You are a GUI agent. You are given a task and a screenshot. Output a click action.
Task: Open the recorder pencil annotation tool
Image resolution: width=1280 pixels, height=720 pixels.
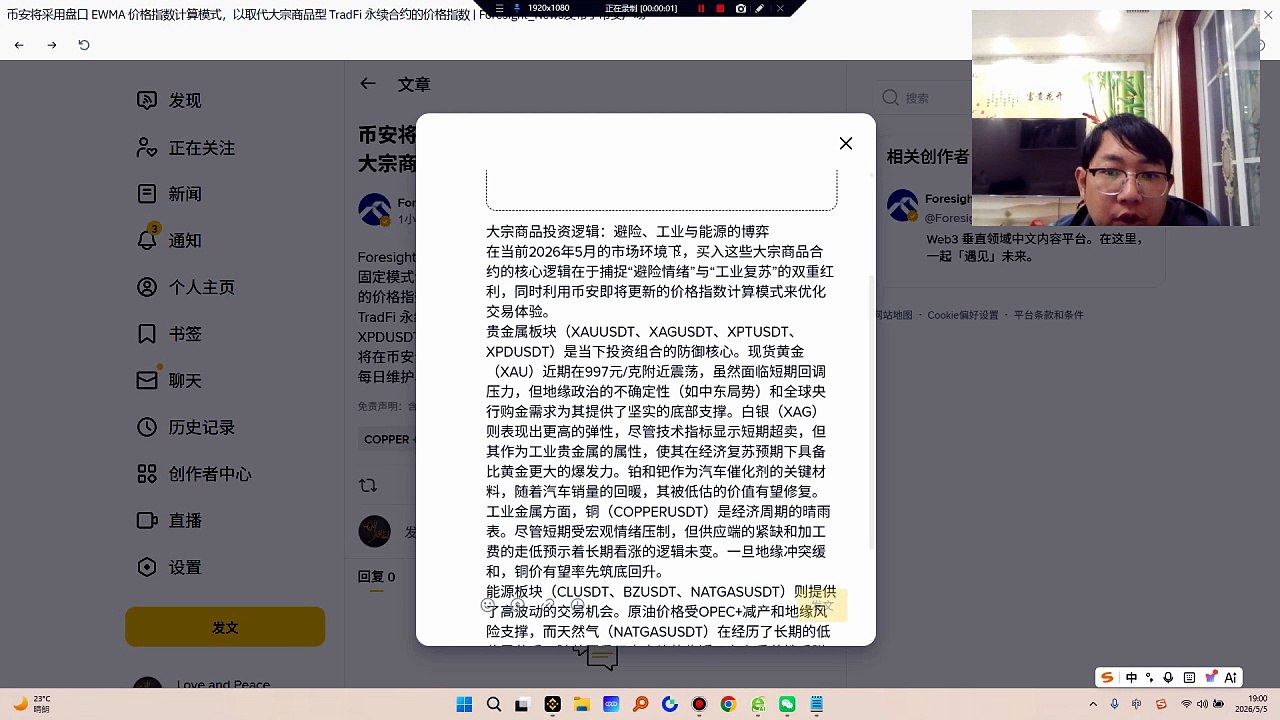pos(760,8)
